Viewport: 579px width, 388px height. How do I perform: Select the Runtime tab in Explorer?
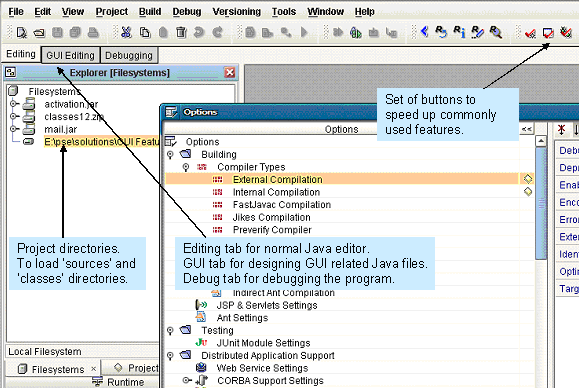pos(118,382)
